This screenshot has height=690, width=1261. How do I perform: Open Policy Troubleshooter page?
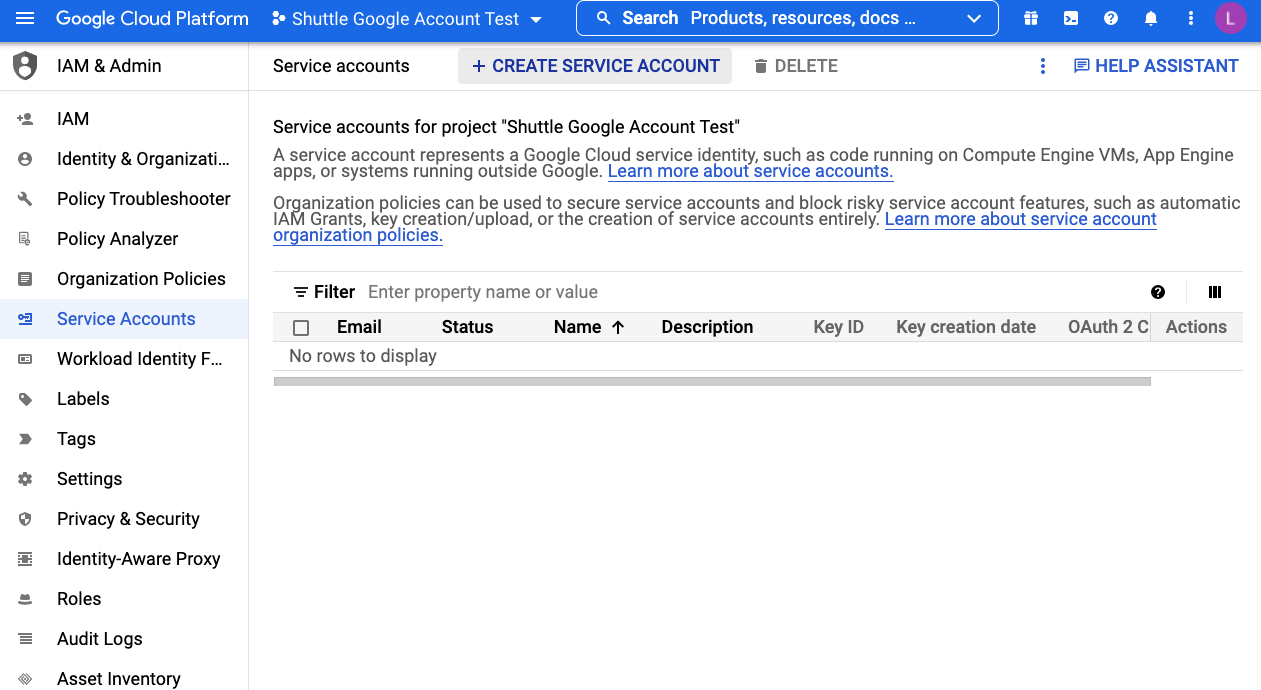coord(144,199)
